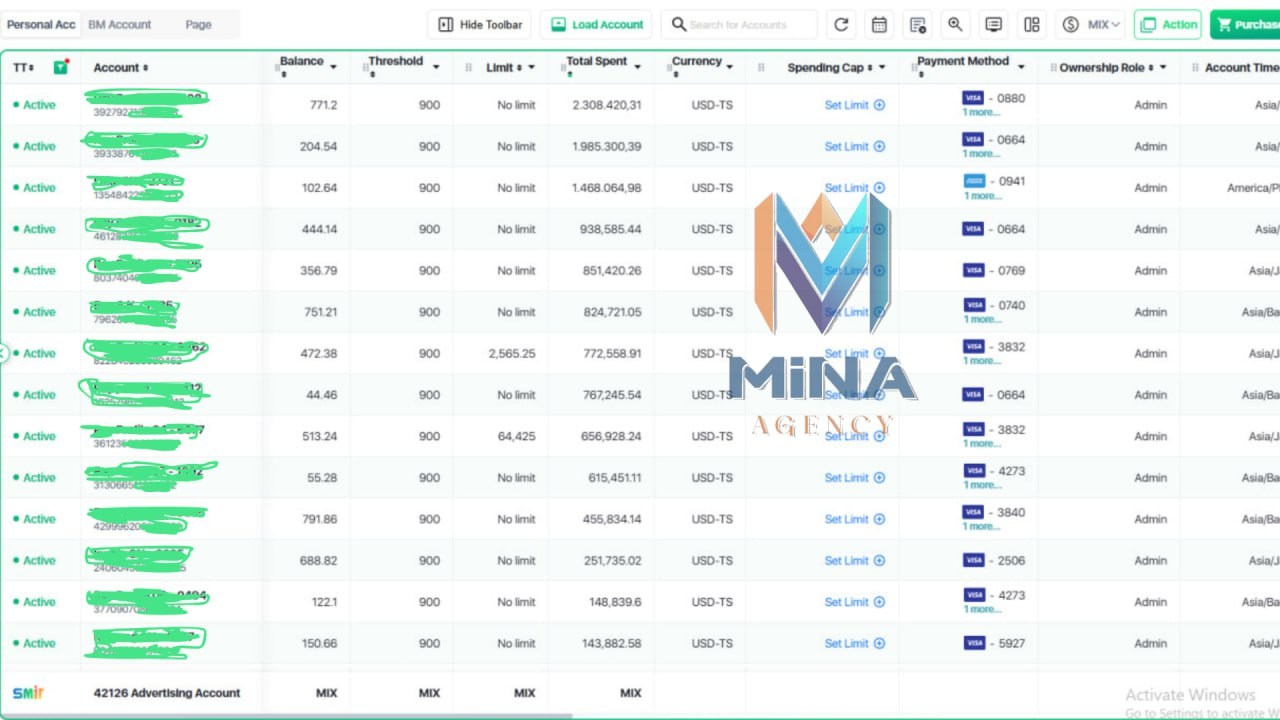The width and height of the screenshot is (1280, 720).
Task: Click the Amex card icon ending 0941
Action: 974,181
